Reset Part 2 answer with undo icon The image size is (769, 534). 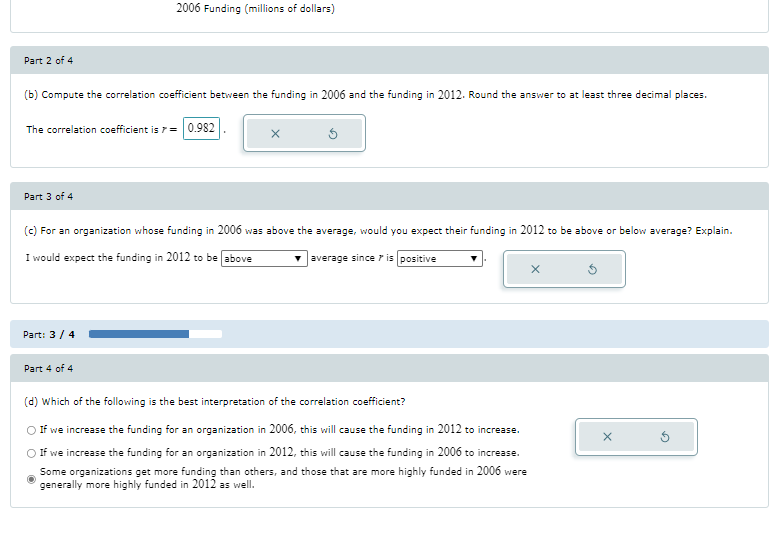pos(333,133)
